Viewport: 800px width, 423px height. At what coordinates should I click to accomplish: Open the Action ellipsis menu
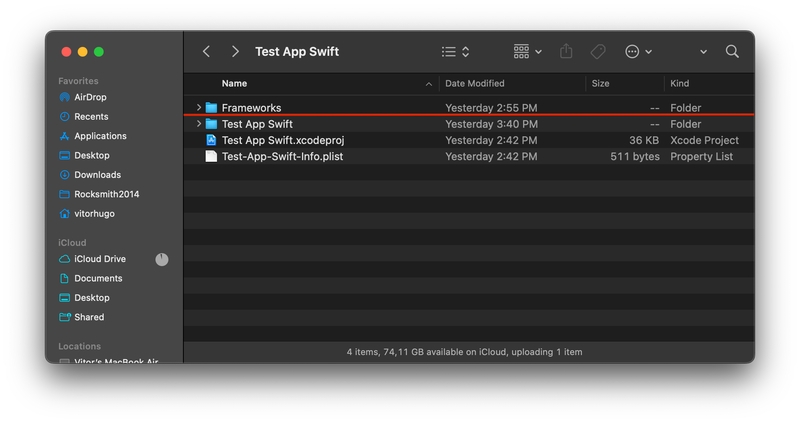coord(638,52)
